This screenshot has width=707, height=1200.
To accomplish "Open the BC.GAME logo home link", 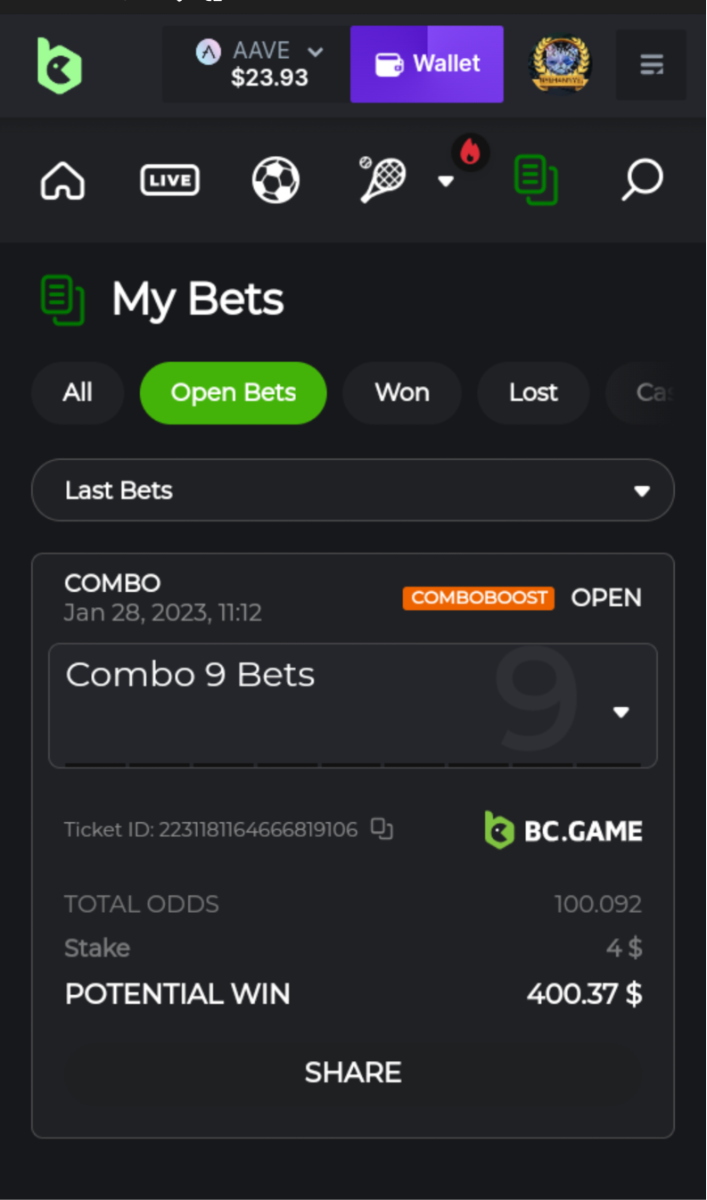I will coord(59,65).
